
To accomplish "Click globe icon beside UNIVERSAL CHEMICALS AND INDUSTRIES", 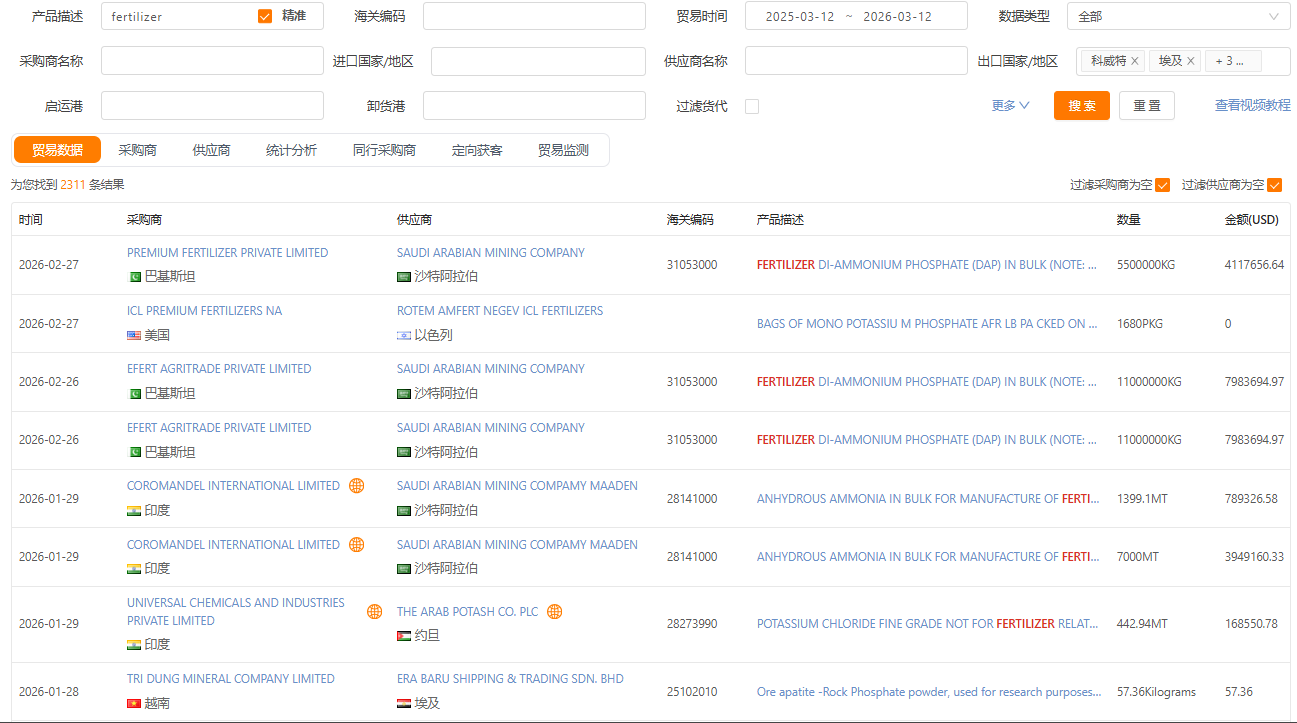I will click(x=374, y=611).
